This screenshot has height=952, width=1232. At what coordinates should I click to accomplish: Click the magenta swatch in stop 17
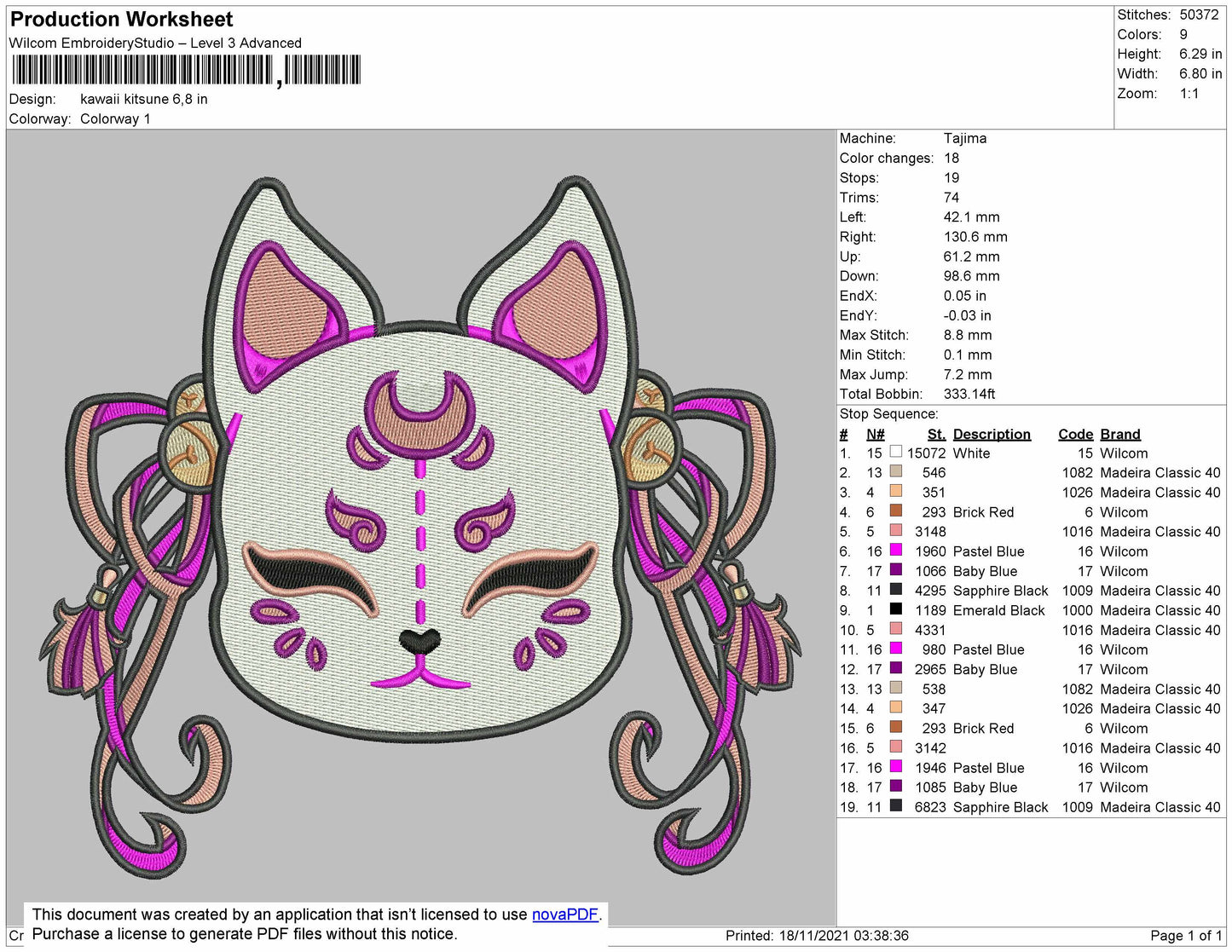pyautogui.click(x=896, y=766)
